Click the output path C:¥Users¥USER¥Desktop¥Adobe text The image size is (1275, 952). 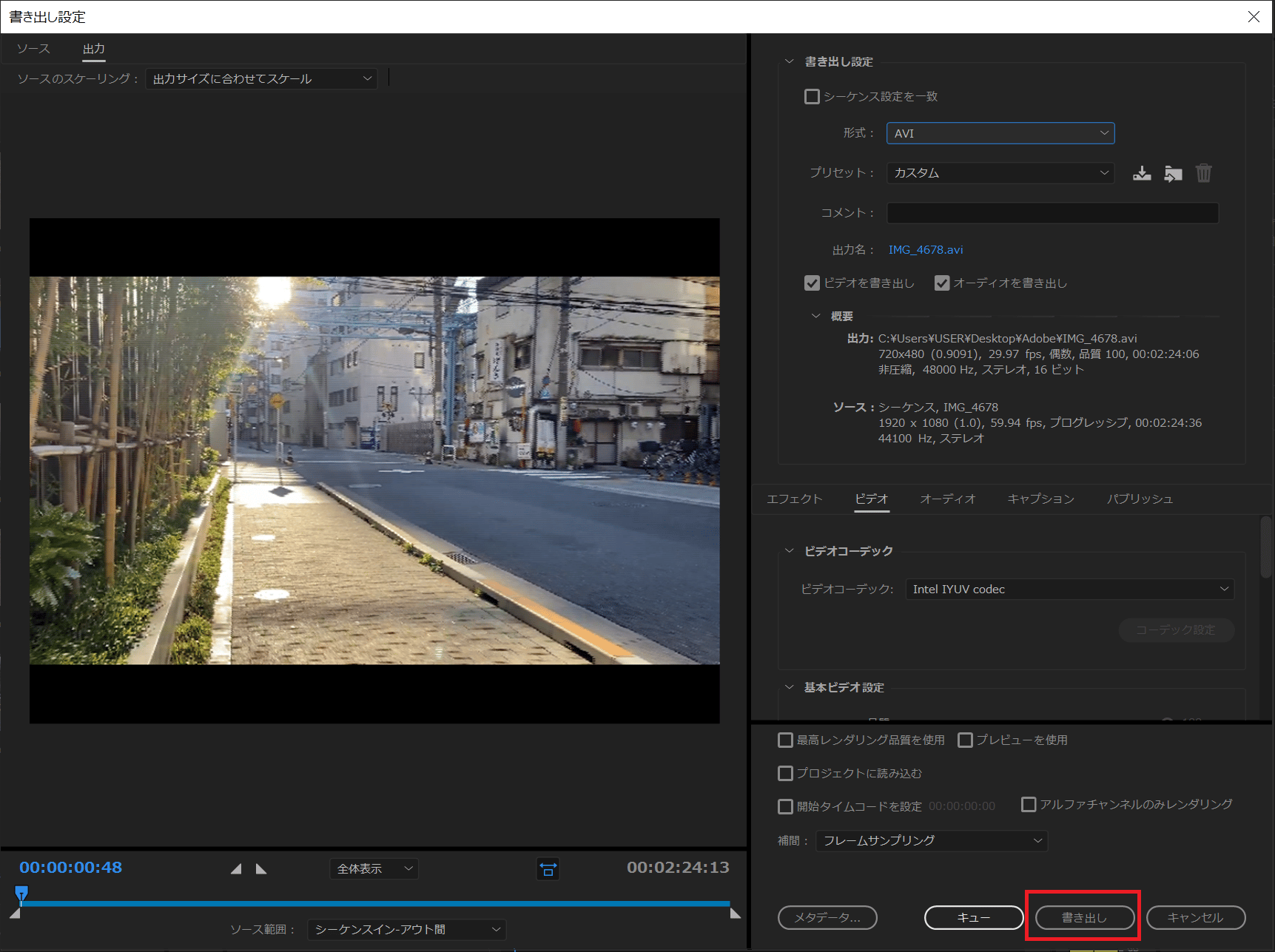pyautogui.click(x=1007, y=339)
